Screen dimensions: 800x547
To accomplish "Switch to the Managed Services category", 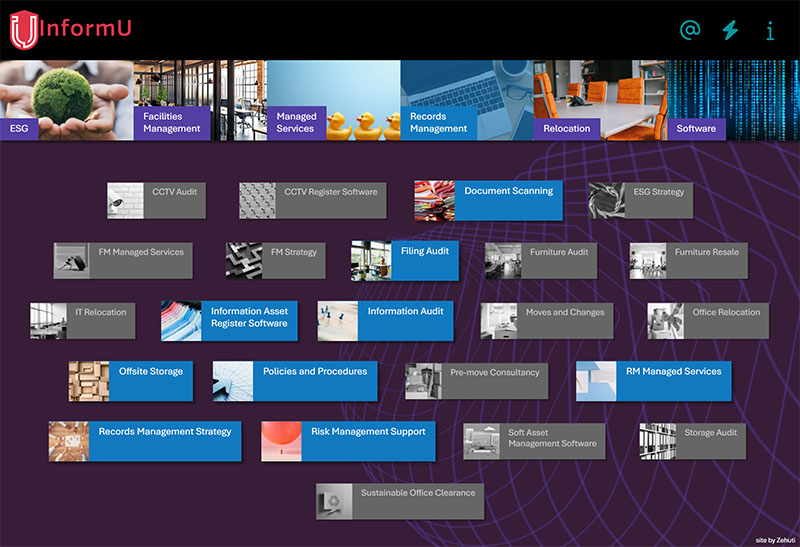I will [x=295, y=122].
